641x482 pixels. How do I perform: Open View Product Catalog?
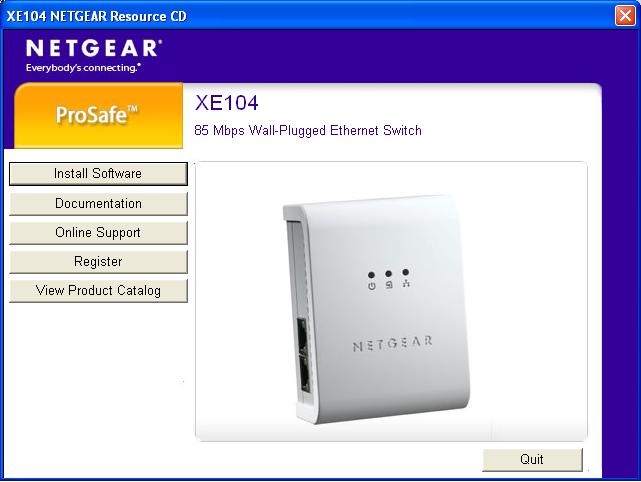coord(98,291)
